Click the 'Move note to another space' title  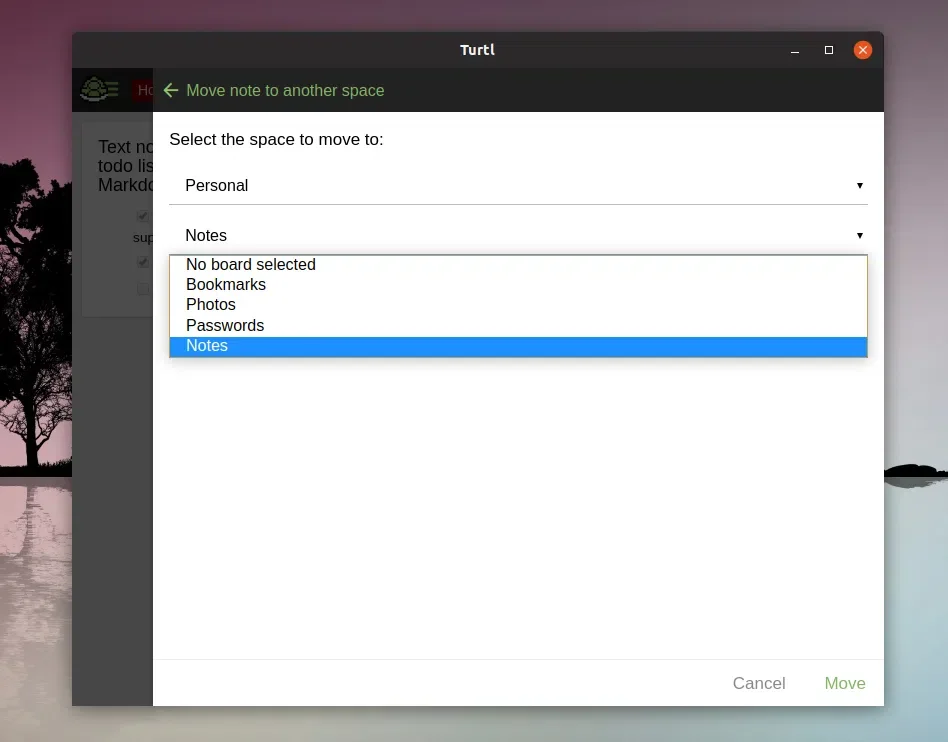[x=285, y=90]
